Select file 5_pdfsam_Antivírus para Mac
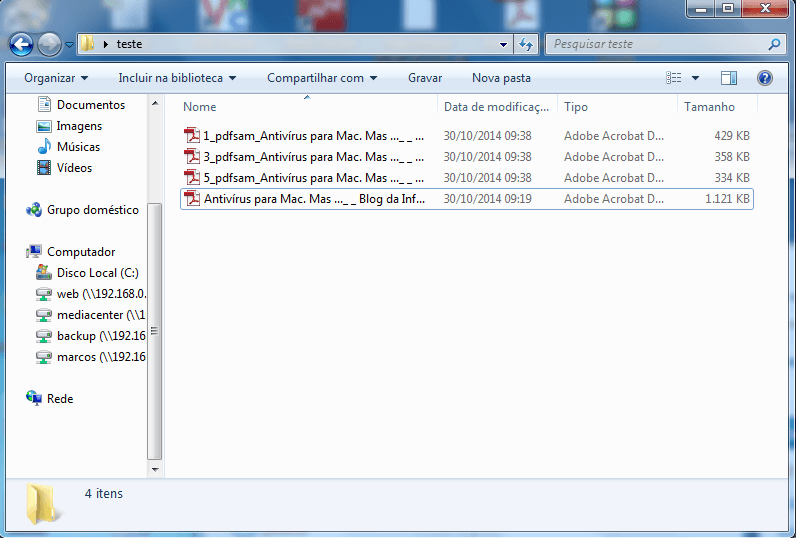The width and height of the screenshot is (796, 538). click(467, 178)
